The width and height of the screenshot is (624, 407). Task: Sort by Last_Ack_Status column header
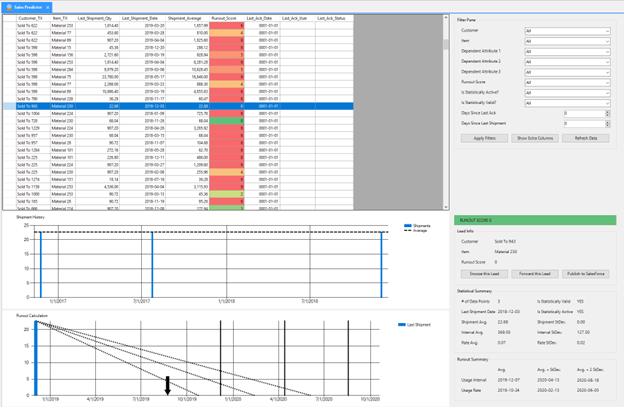point(334,18)
